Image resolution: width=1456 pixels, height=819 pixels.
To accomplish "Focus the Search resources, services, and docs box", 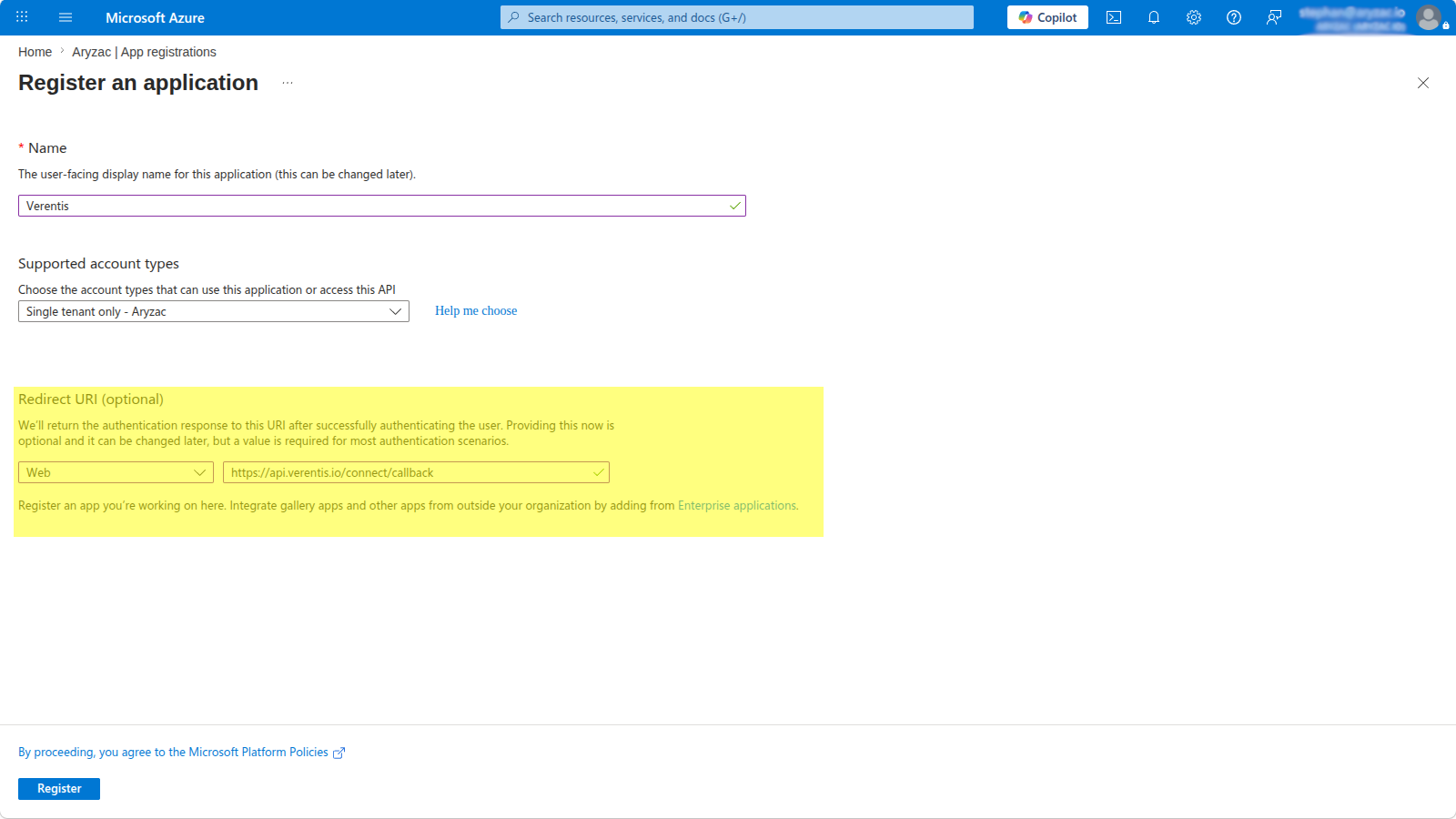I will click(x=737, y=17).
